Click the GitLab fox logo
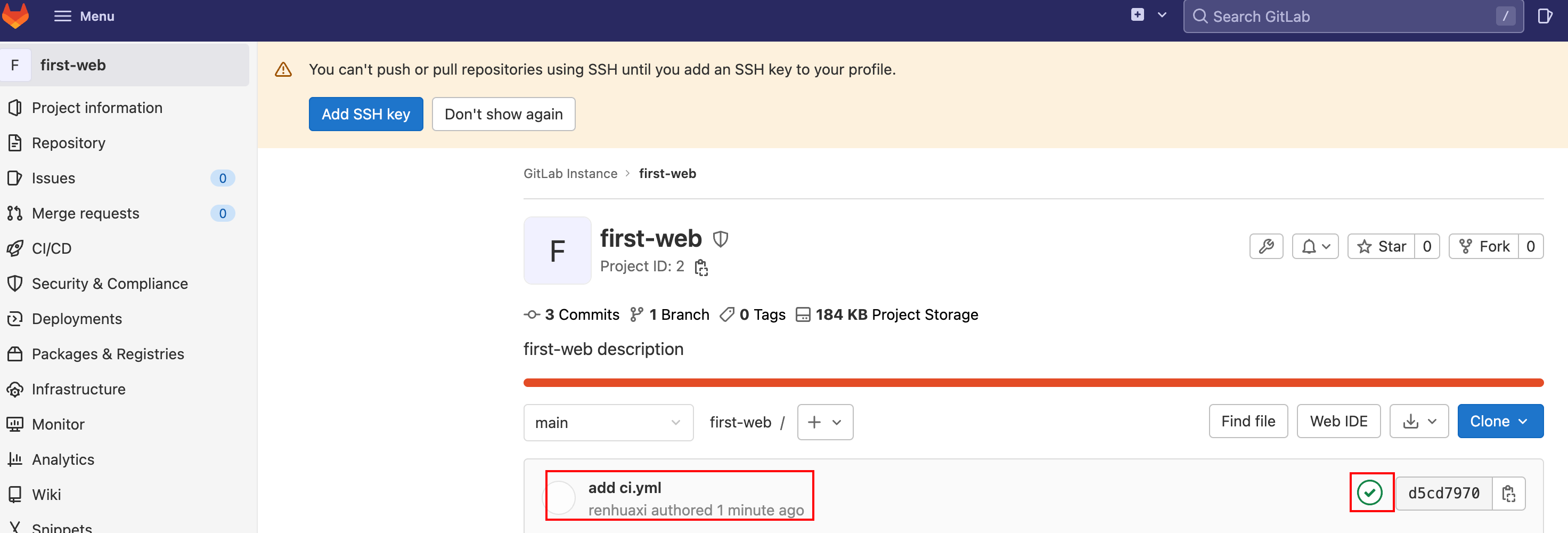Screen dimensions: 1568x533 16,16
